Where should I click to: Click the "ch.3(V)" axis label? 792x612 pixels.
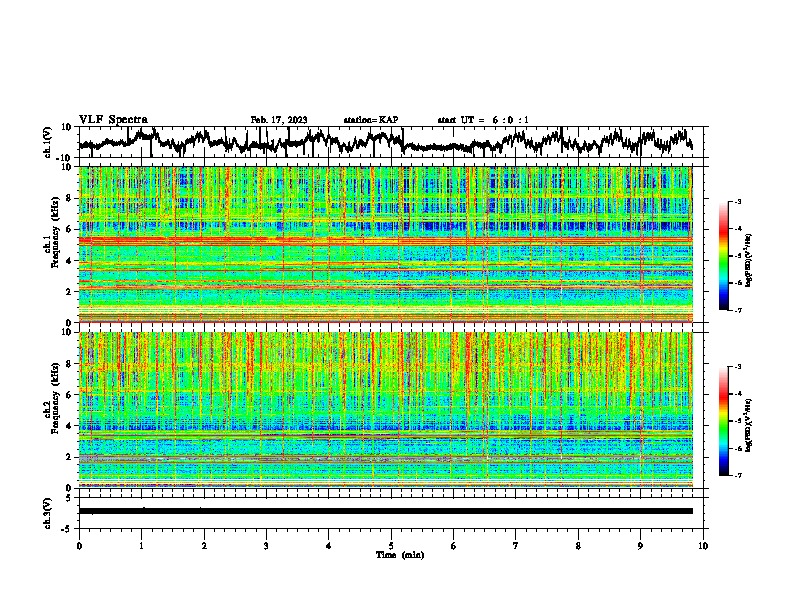[x=47, y=513]
